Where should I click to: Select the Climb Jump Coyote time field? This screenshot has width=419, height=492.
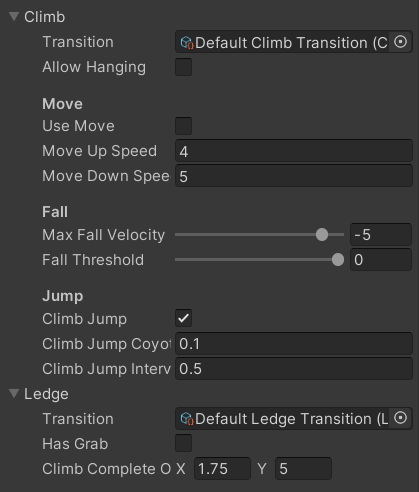coord(294,344)
